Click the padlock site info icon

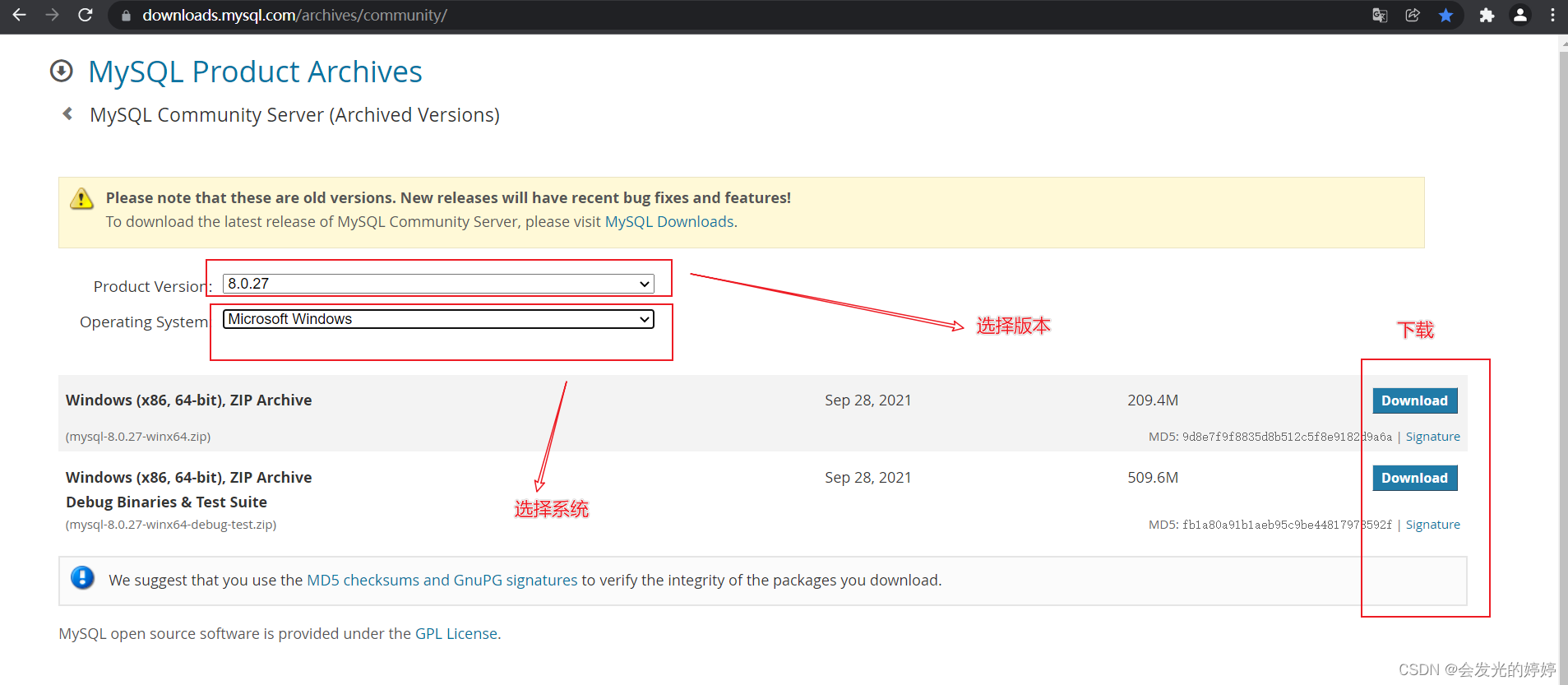click(126, 16)
